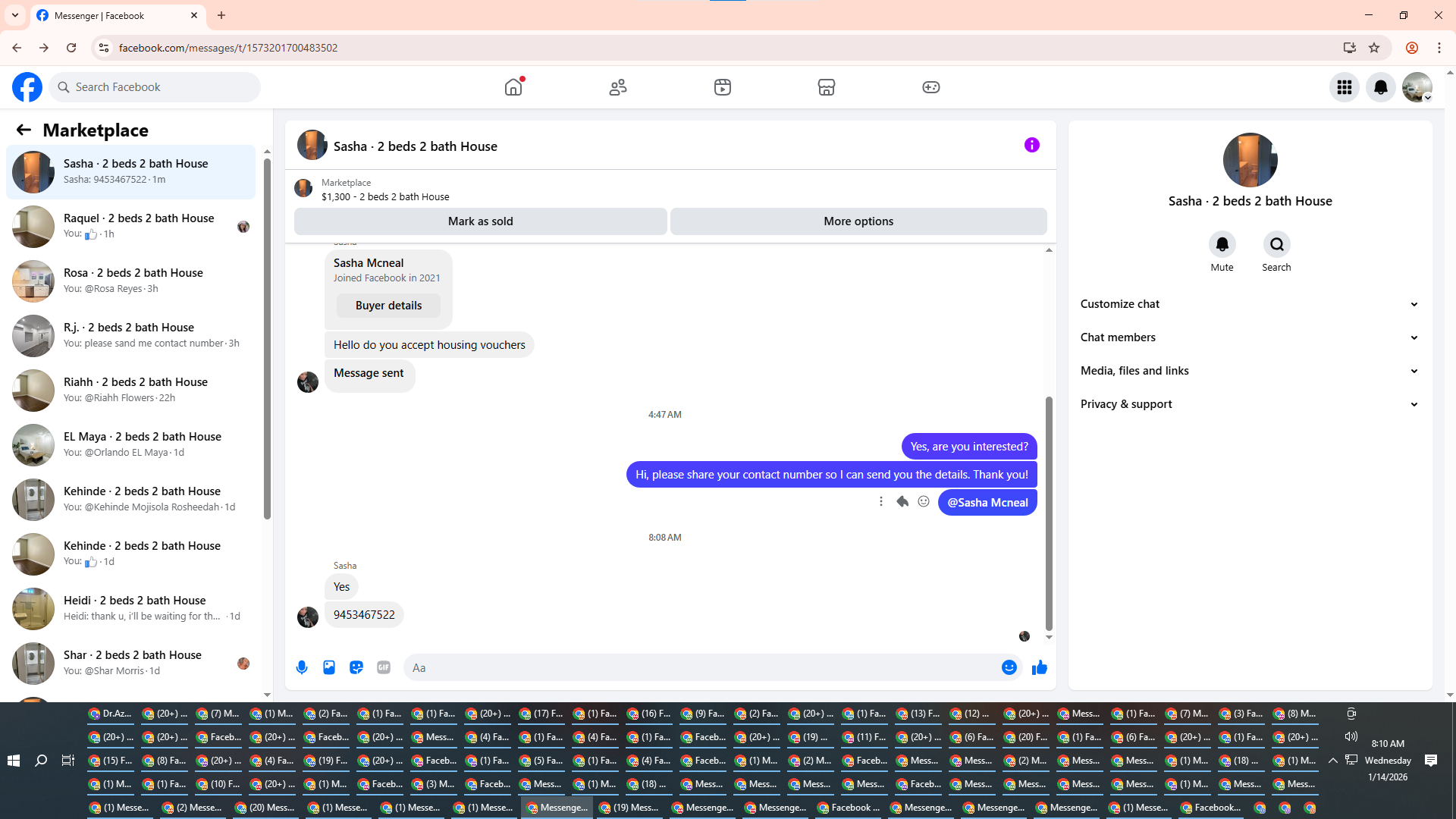Click the voice clip microphone icon

tap(302, 667)
